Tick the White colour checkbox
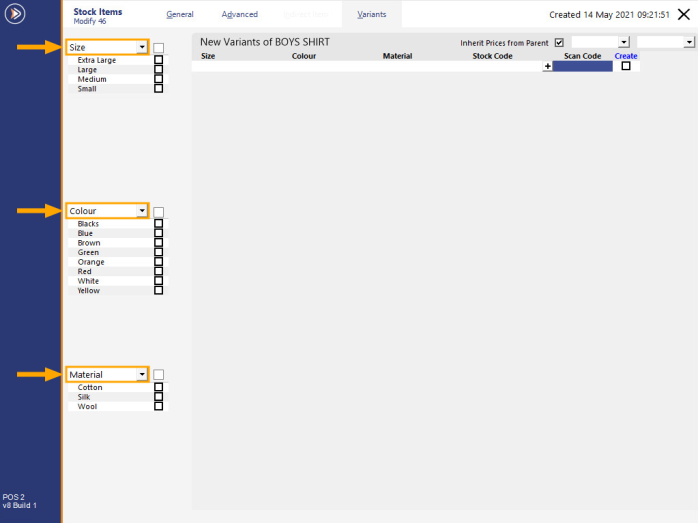Viewport: 698px width, 523px height. coord(158,281)
